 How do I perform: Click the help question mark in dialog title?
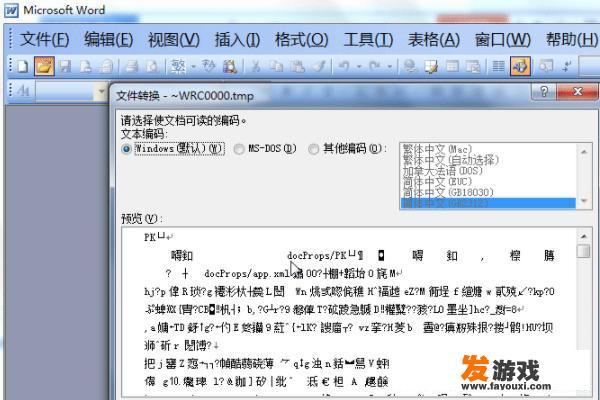tap(544, 91)
